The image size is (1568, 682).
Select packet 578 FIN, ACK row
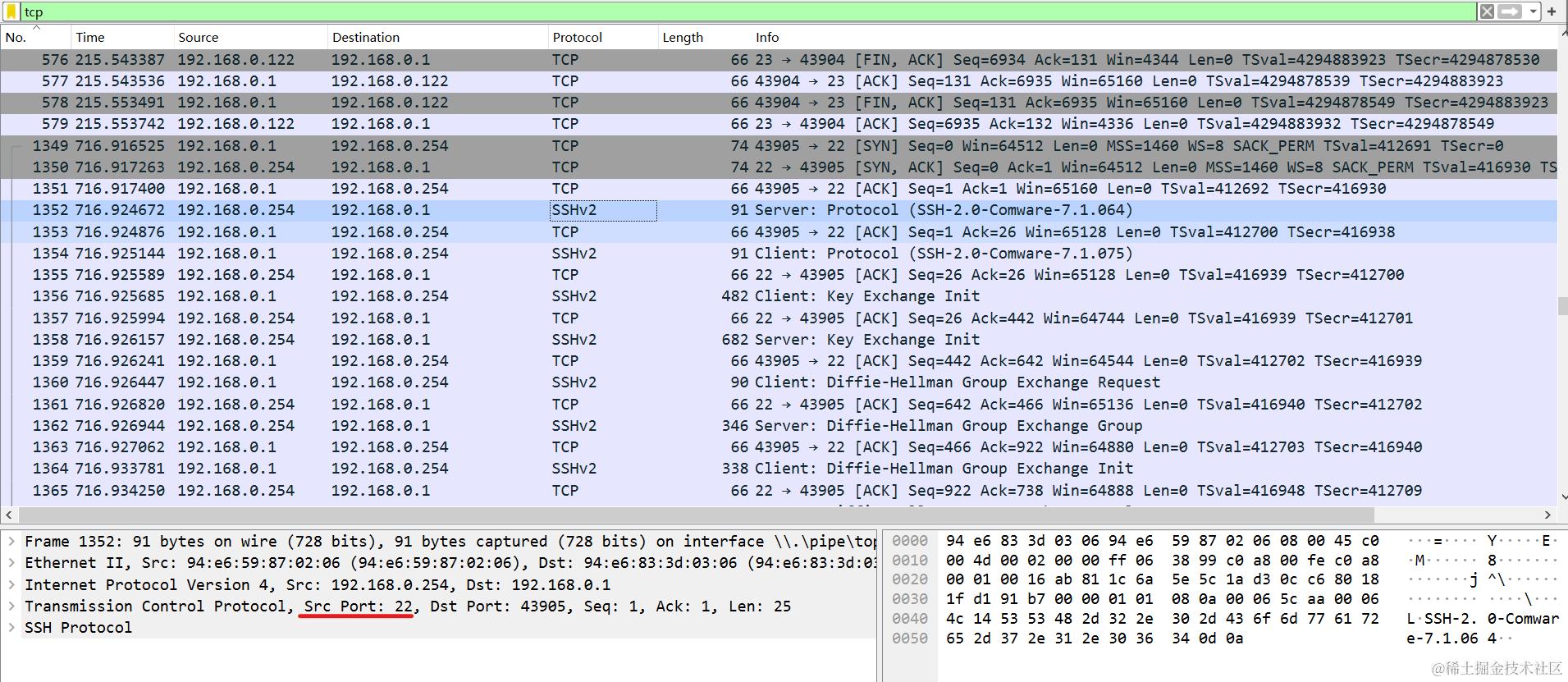pos(779,103)
